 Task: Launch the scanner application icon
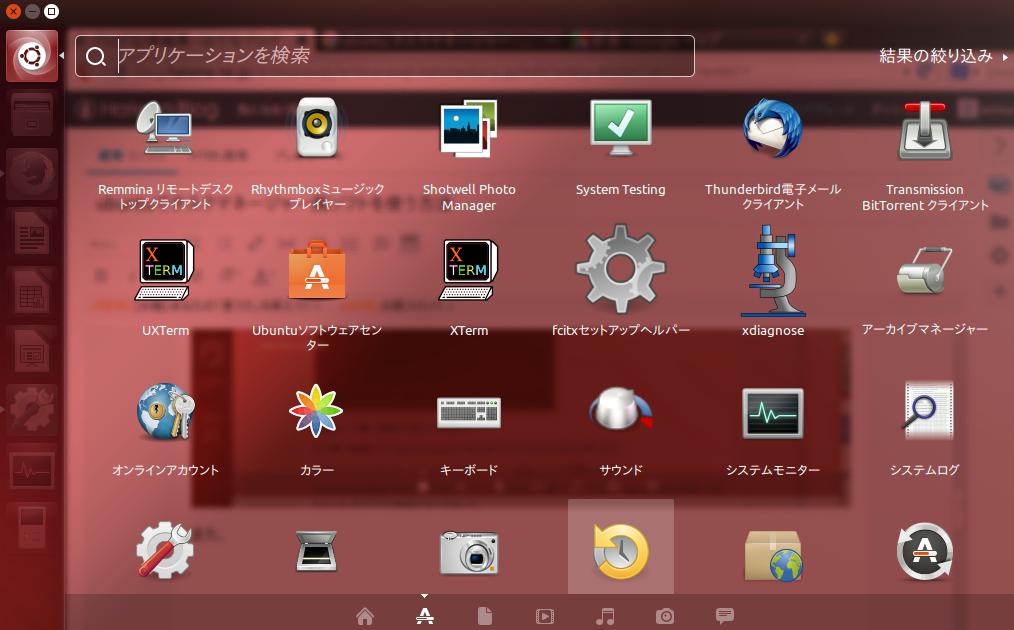click(317, 551)
